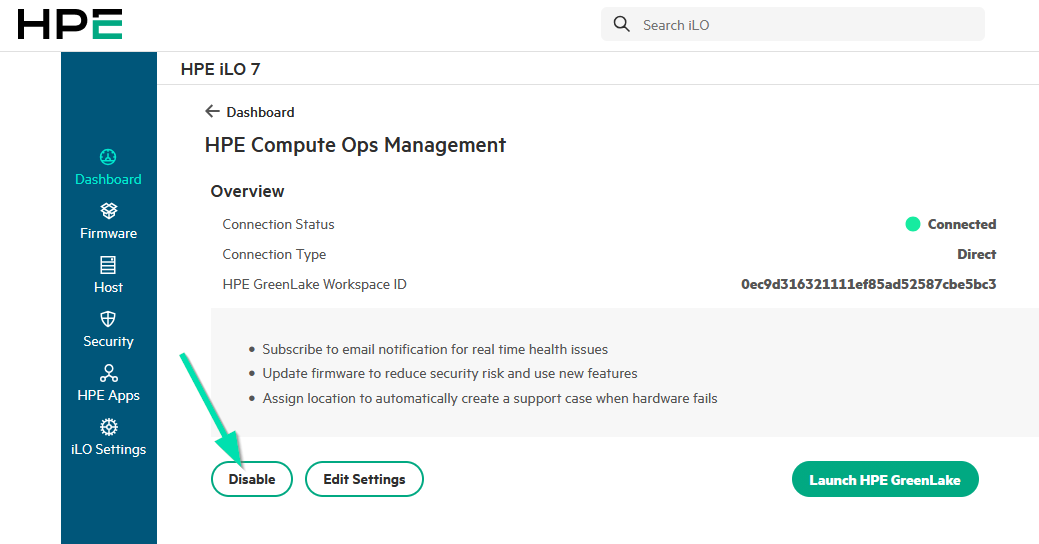The height and width of the screenshot is (544, 1039).
Task: Launch HPE GreenLake
Action: click(885, 479)
